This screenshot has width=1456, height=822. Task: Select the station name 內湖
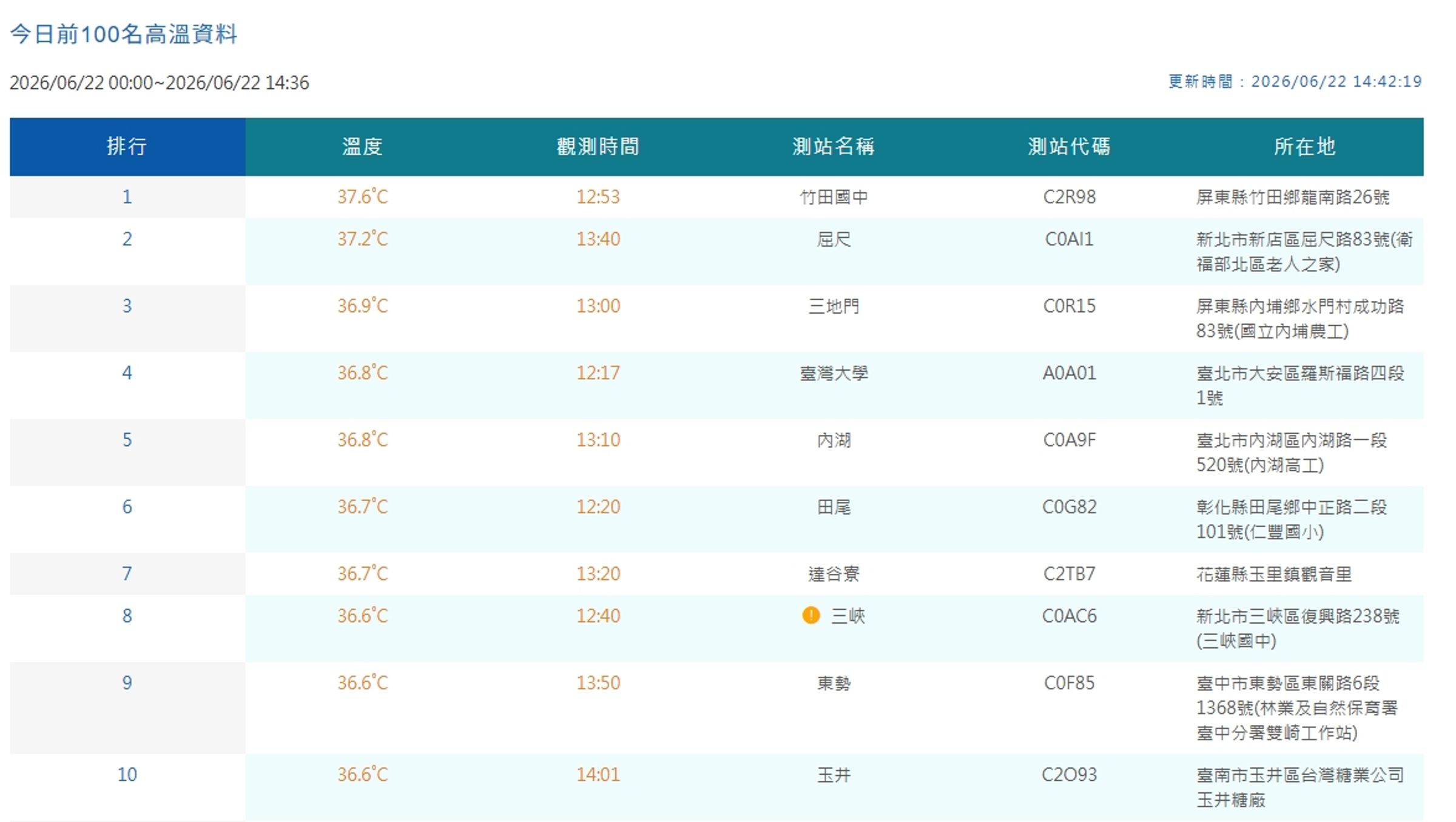[x=834, y=440]
